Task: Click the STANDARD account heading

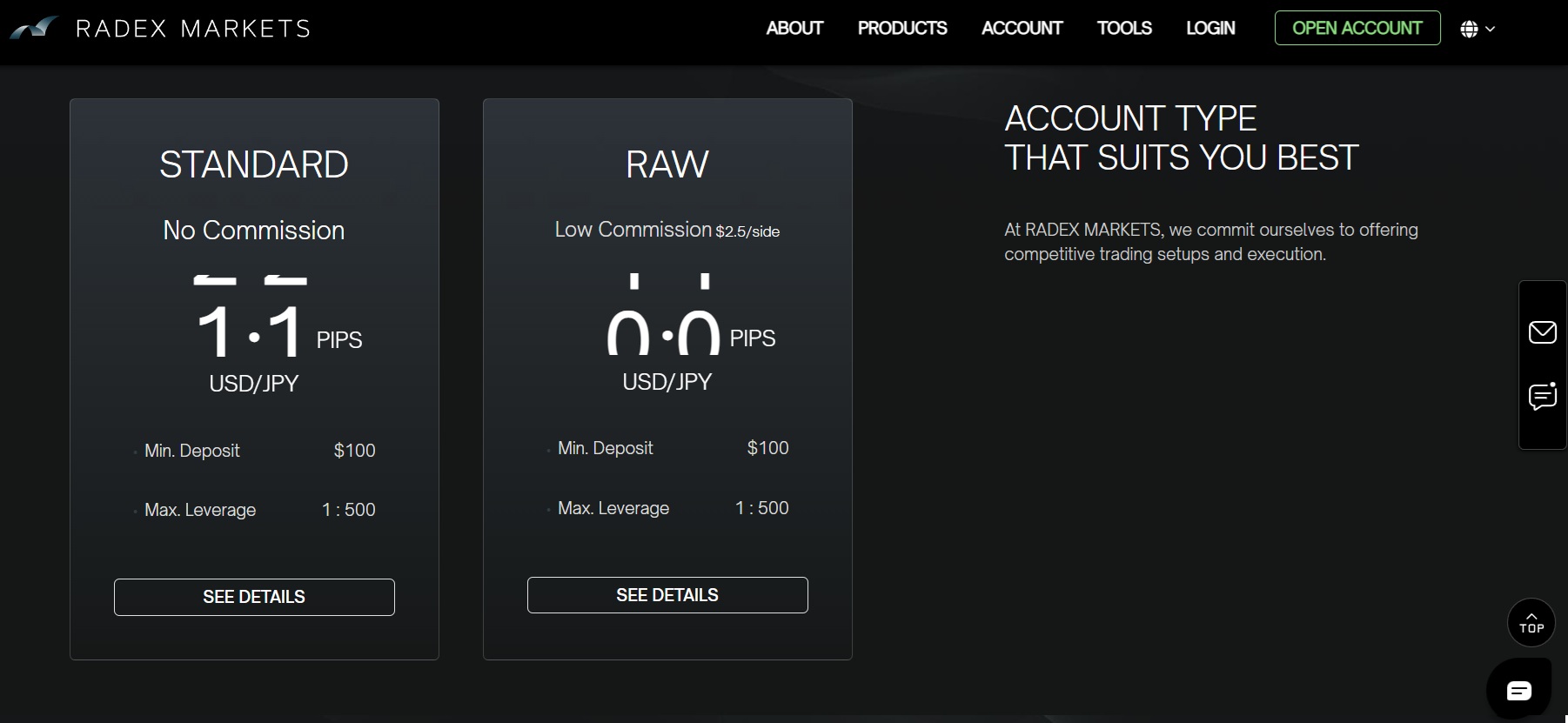Action: 254,164
